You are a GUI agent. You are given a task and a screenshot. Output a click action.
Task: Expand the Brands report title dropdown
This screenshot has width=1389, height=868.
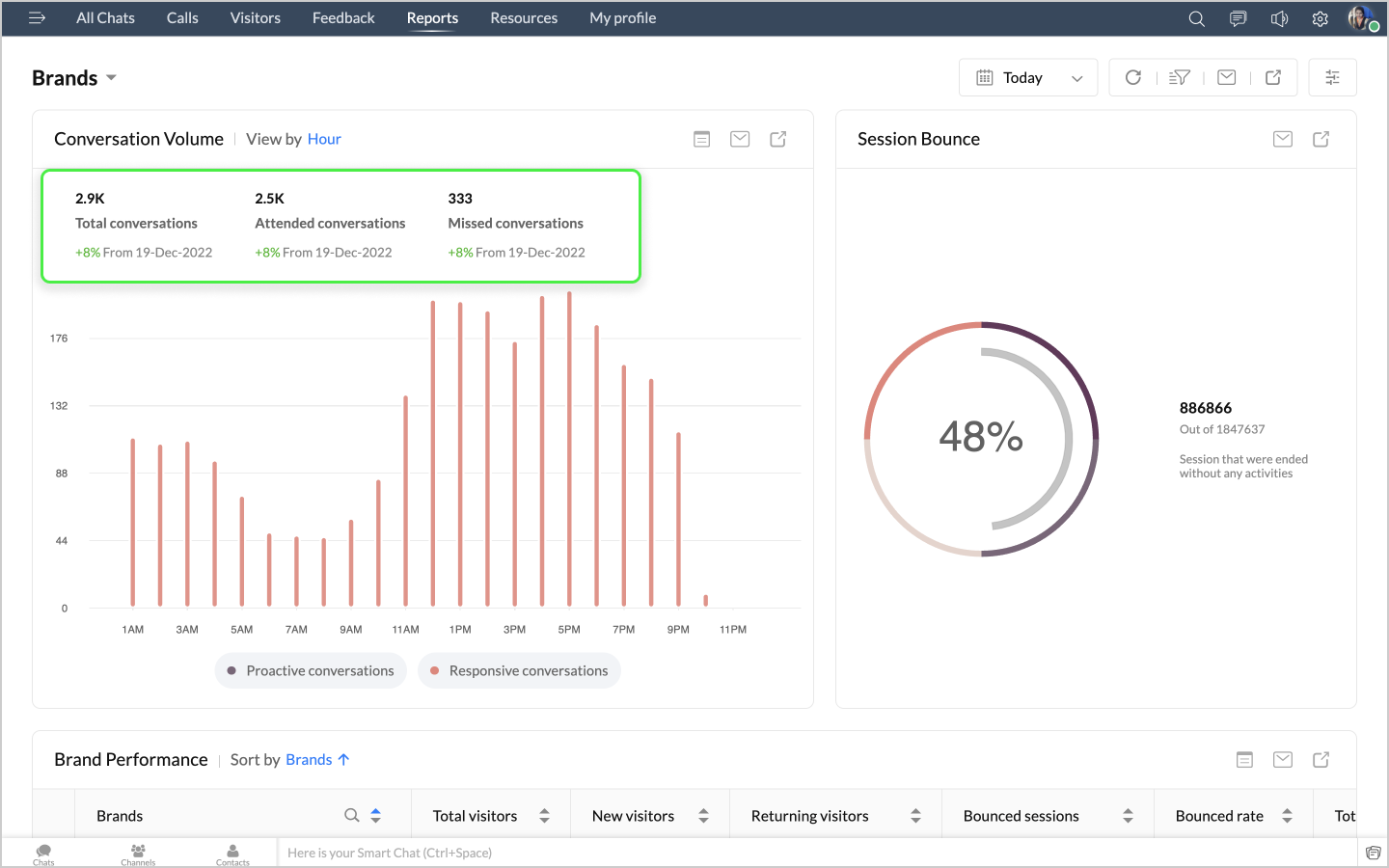pyautogui.click(x=111, y=78)
